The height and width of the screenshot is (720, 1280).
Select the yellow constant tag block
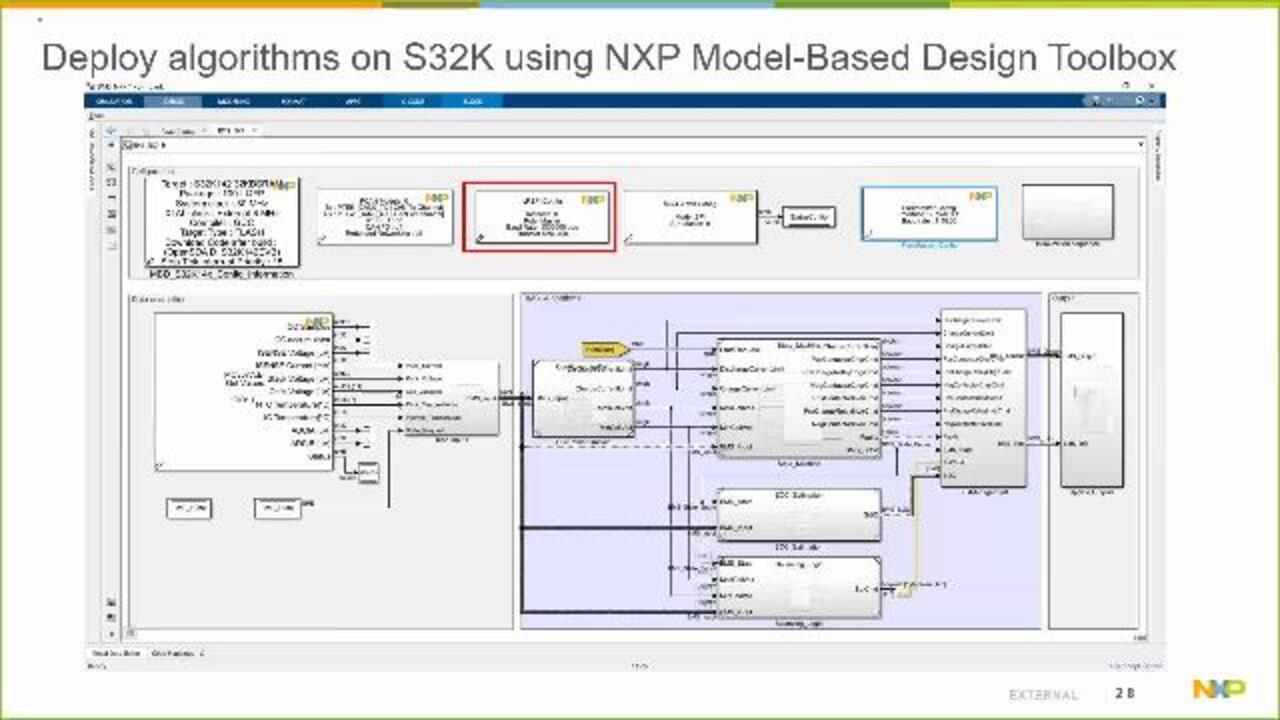tap(605, 350)
